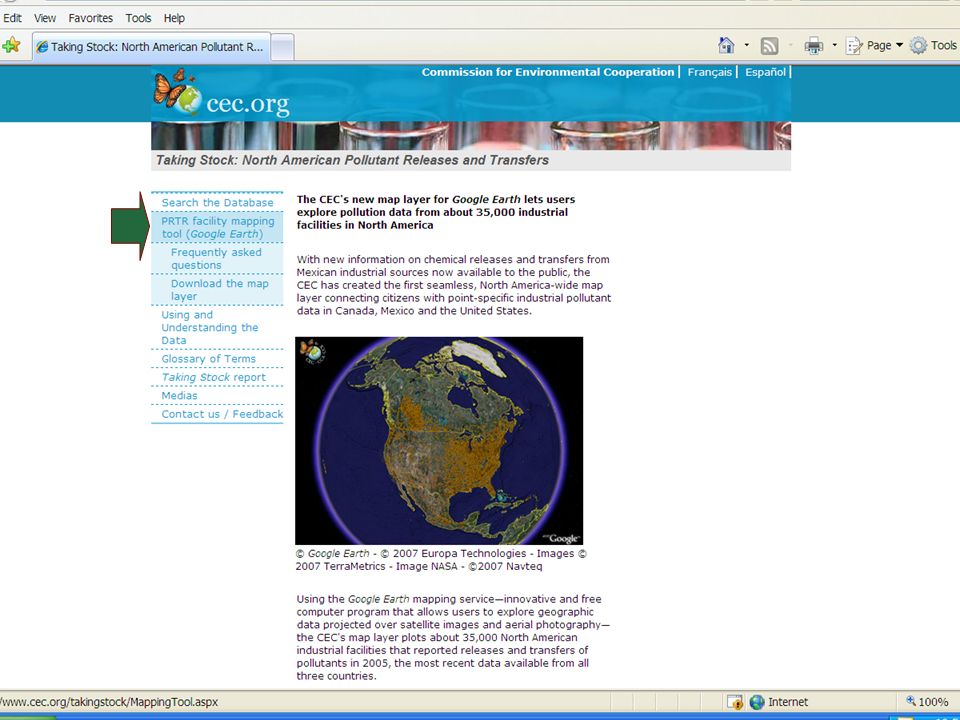Open PRTR facility mapping tool link
This screenshot has width=960, height=720.
(217, 227)
